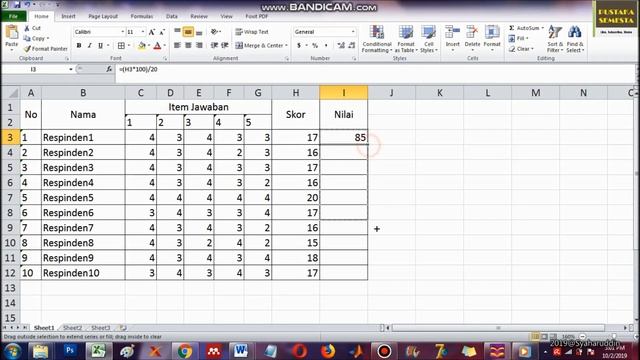Increase font size with Grow Font
The image size is (640, 360).
click(152, 32)
